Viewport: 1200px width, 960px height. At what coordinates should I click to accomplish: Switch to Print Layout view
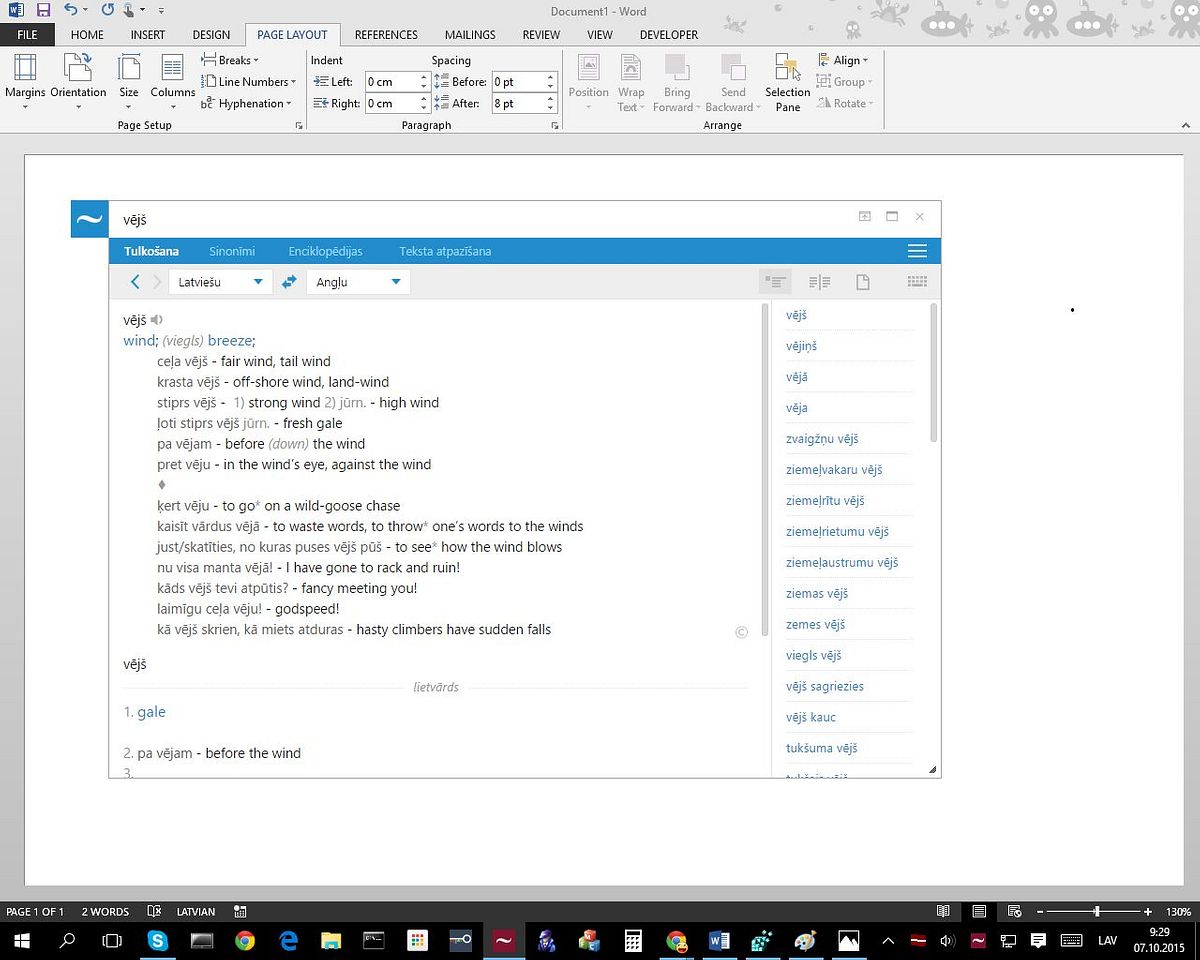(x=979, y=911)
